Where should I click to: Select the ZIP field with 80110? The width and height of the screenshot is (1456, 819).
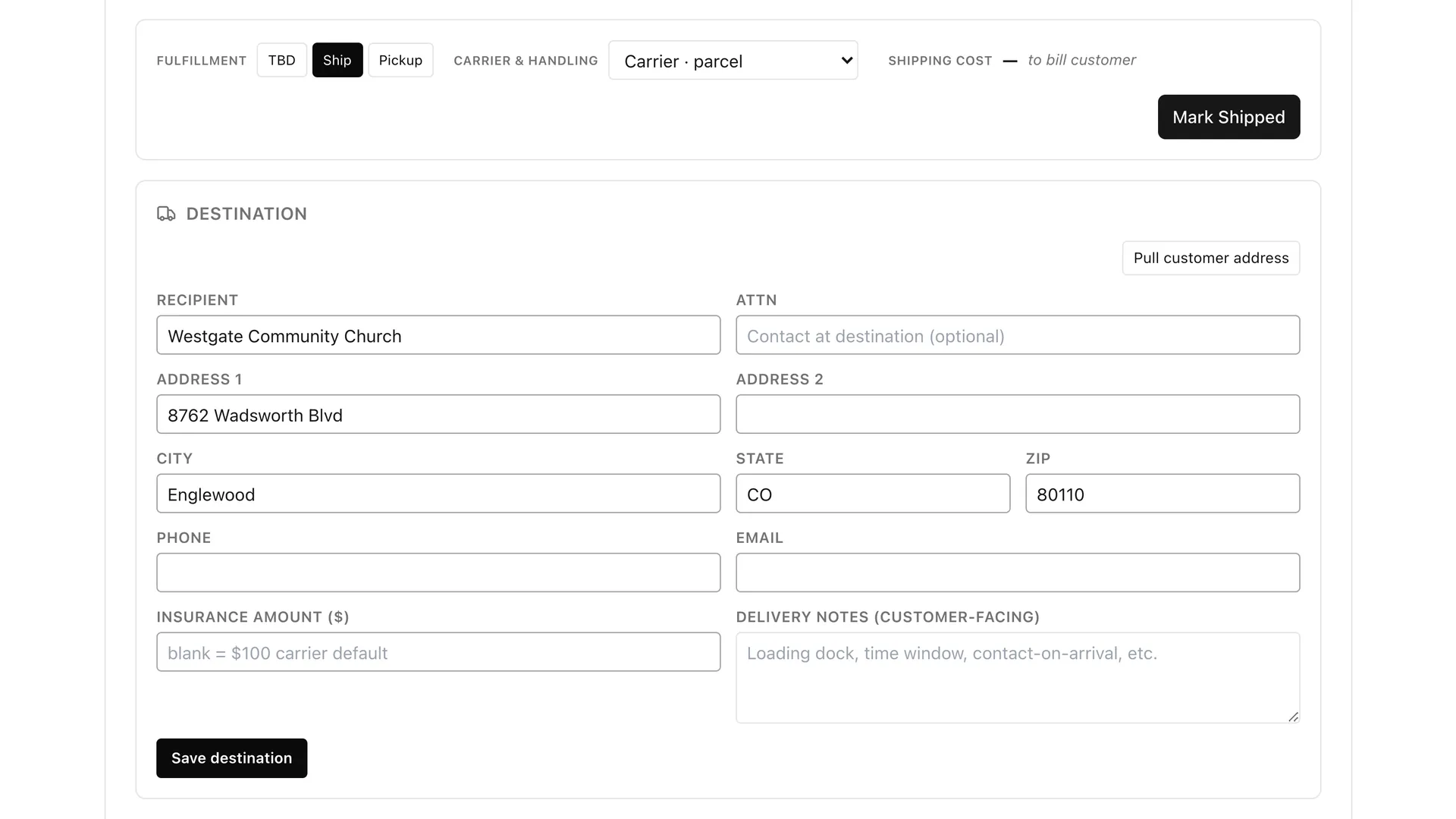pos(1163,494)
